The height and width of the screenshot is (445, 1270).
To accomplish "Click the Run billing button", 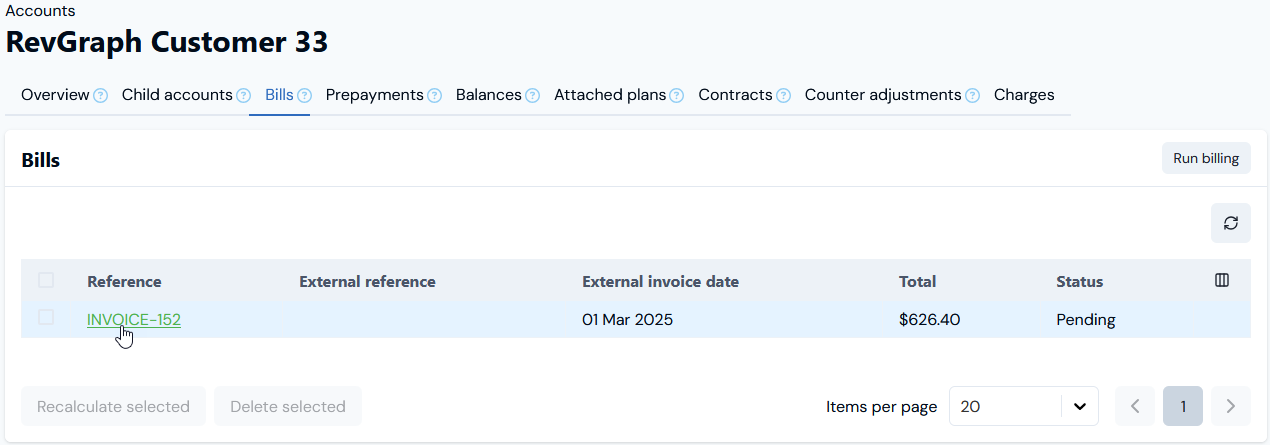I will pyautogui.click(x=1206, y=158).
